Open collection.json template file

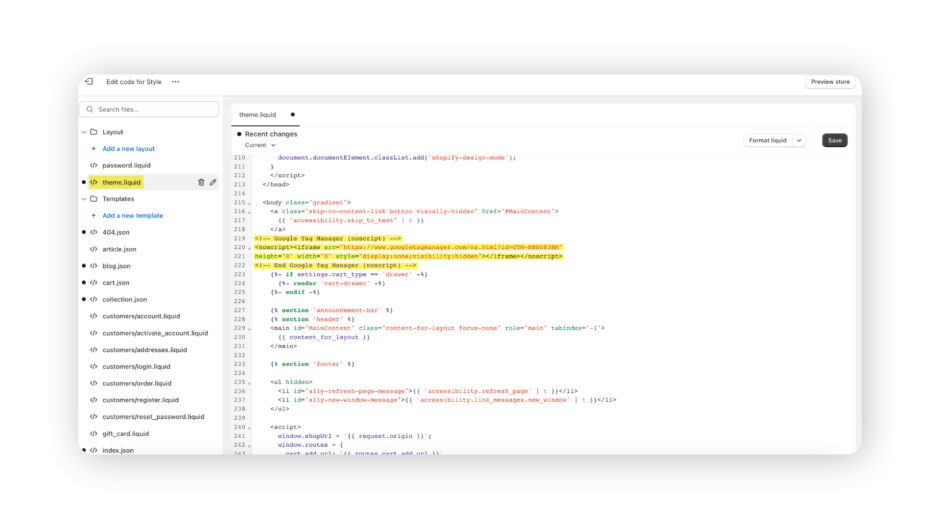click(x=125, y=300)
